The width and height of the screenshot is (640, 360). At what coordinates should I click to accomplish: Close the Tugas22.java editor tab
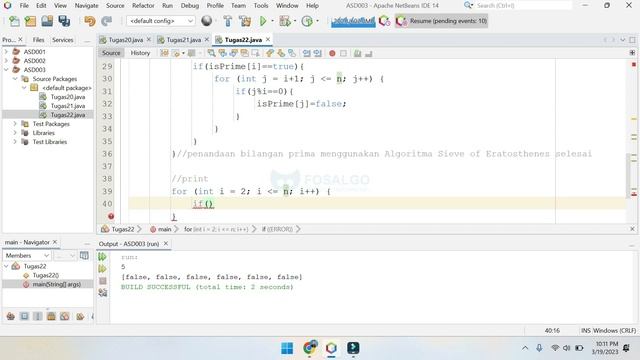pyautogui.click(x=268, y=39)
